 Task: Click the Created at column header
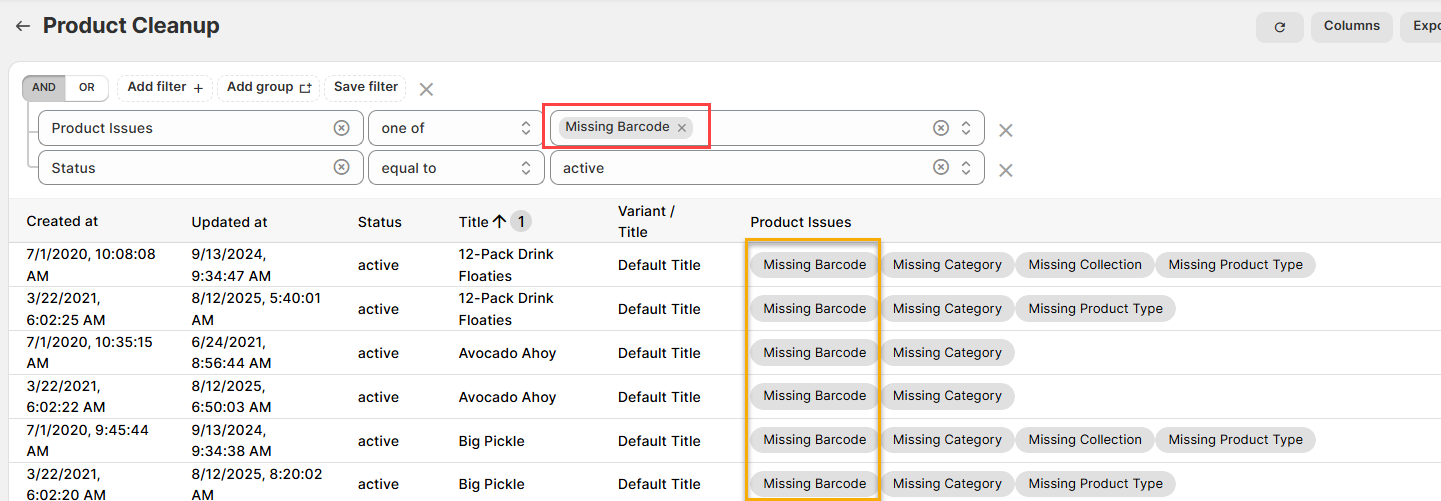(x=62, y=221)
